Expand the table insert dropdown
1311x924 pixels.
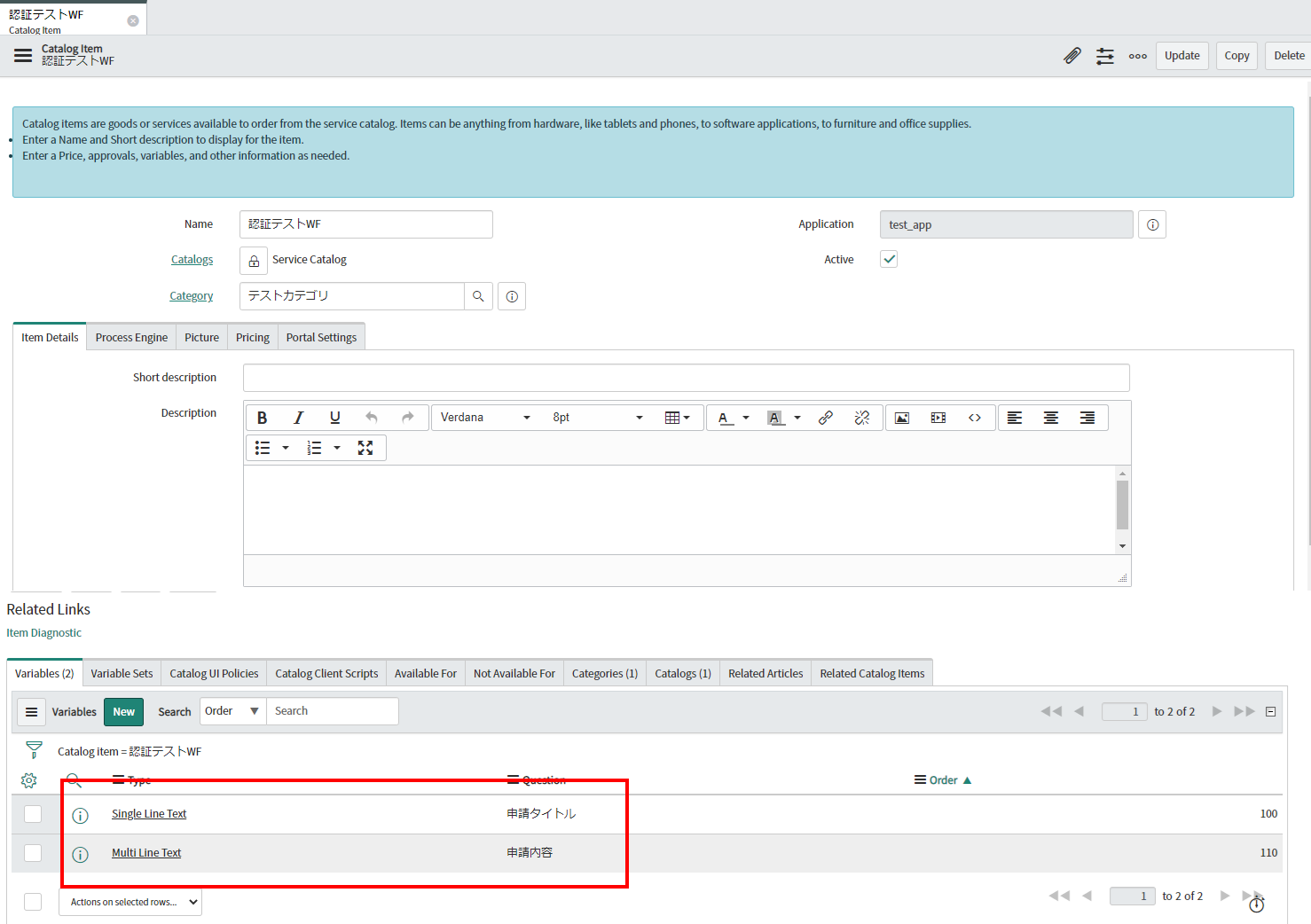tap(678, 418)
